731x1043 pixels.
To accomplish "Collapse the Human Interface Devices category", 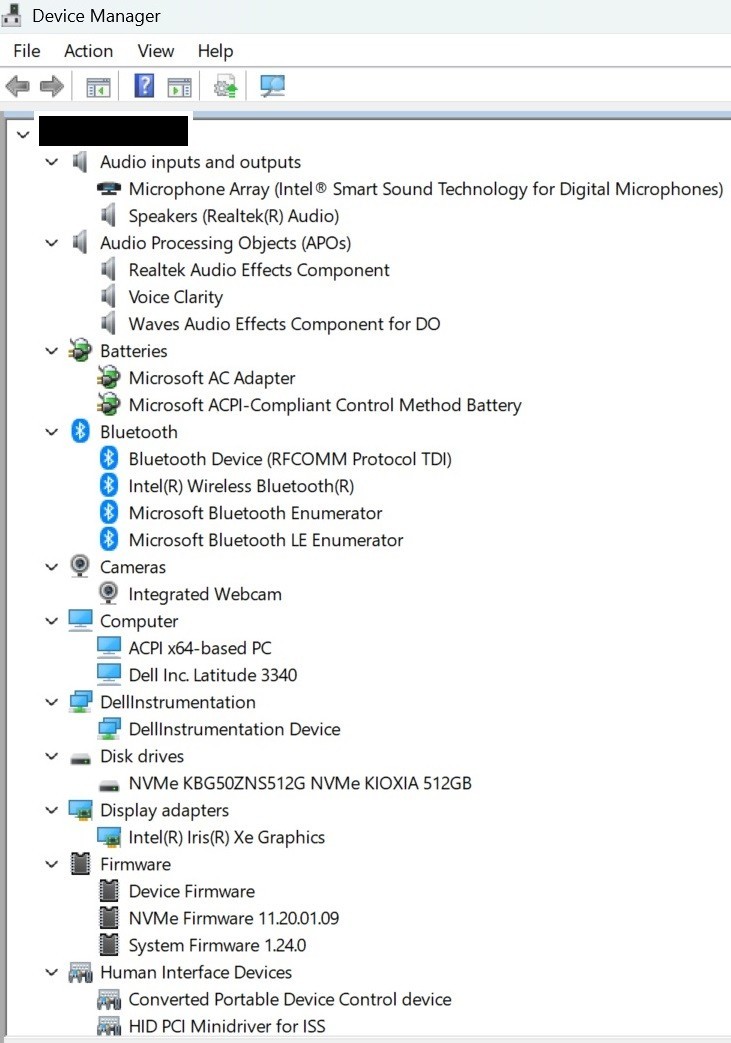I will click(x=52, y=972).
